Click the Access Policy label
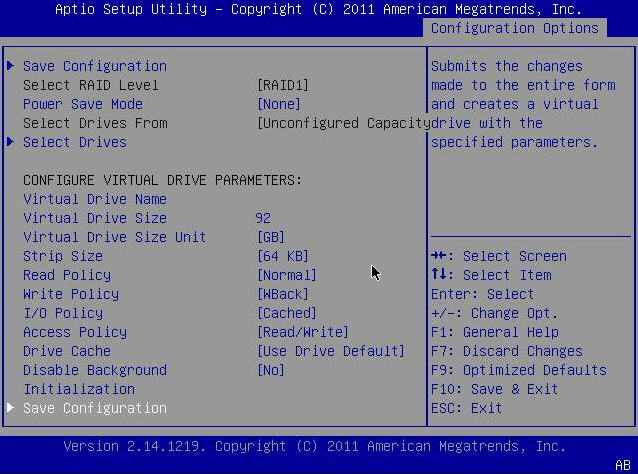The width and height of the screenshot is (638, 474). click(75, 332)
